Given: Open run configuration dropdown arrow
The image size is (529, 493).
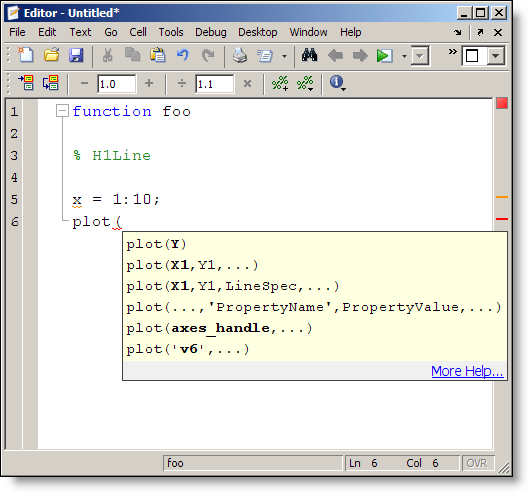Looking at the screenshot, I should 404,56.
